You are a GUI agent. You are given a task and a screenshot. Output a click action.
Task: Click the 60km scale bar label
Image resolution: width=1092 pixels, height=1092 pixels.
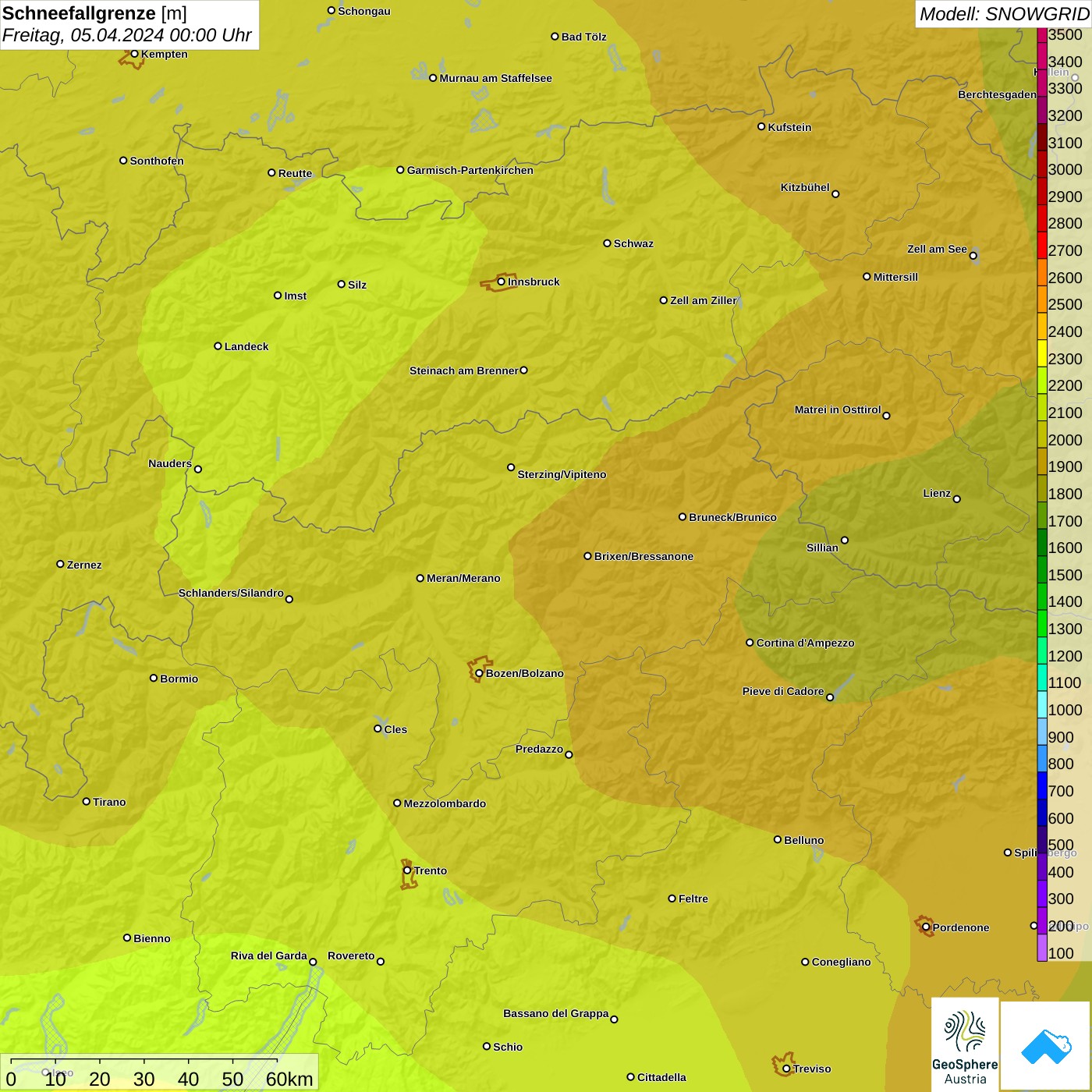point(289,1079)
